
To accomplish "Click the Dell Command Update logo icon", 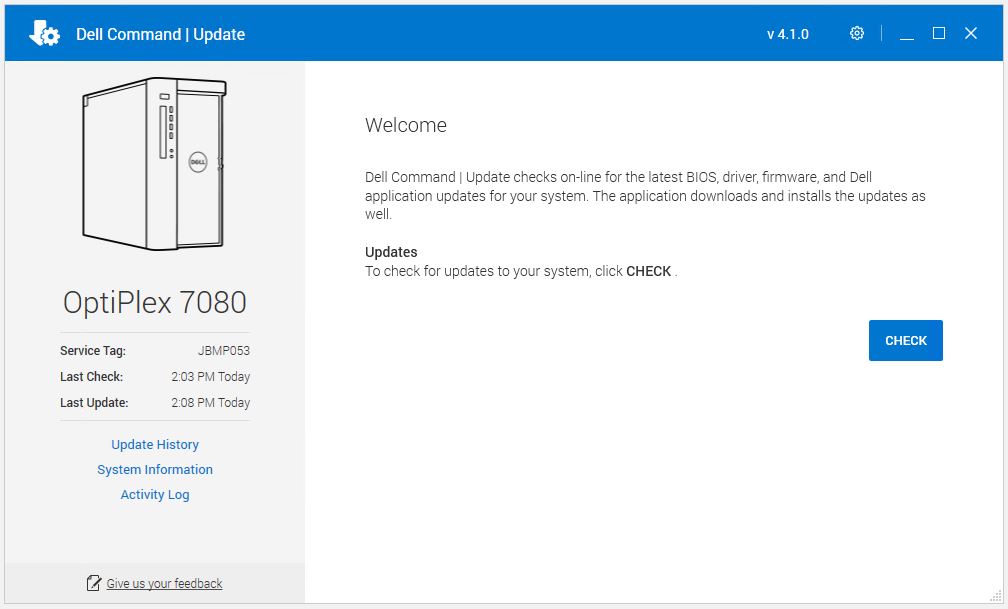I will (45, 34).
